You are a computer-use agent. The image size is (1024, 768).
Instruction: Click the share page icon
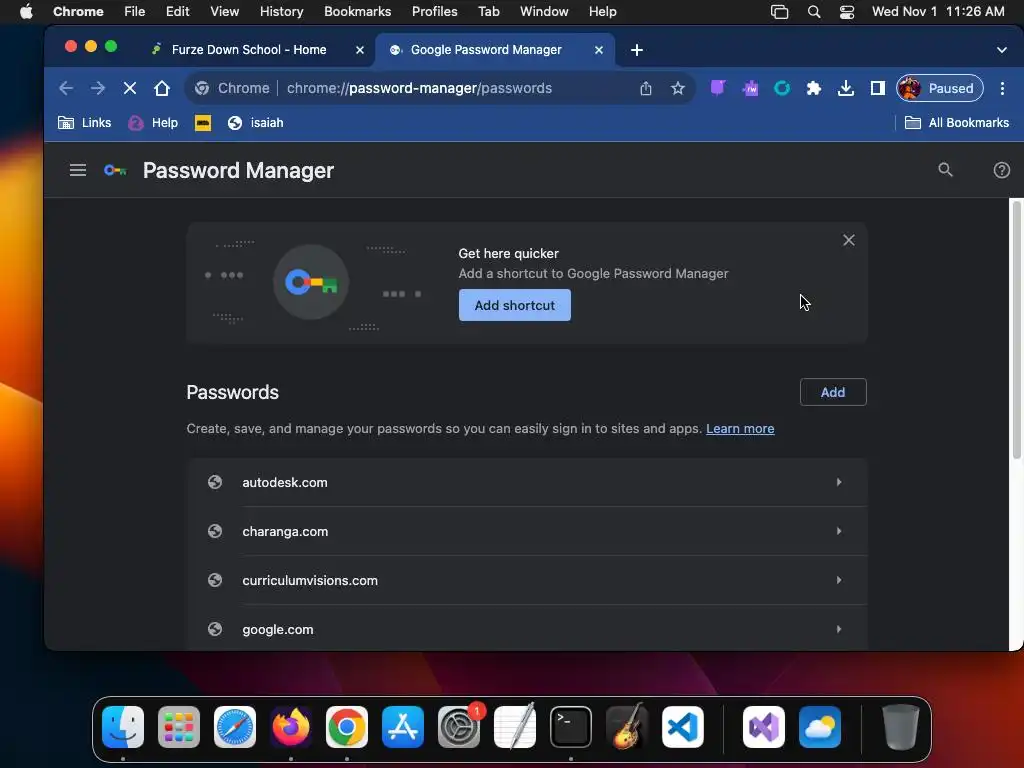[645, 88]
